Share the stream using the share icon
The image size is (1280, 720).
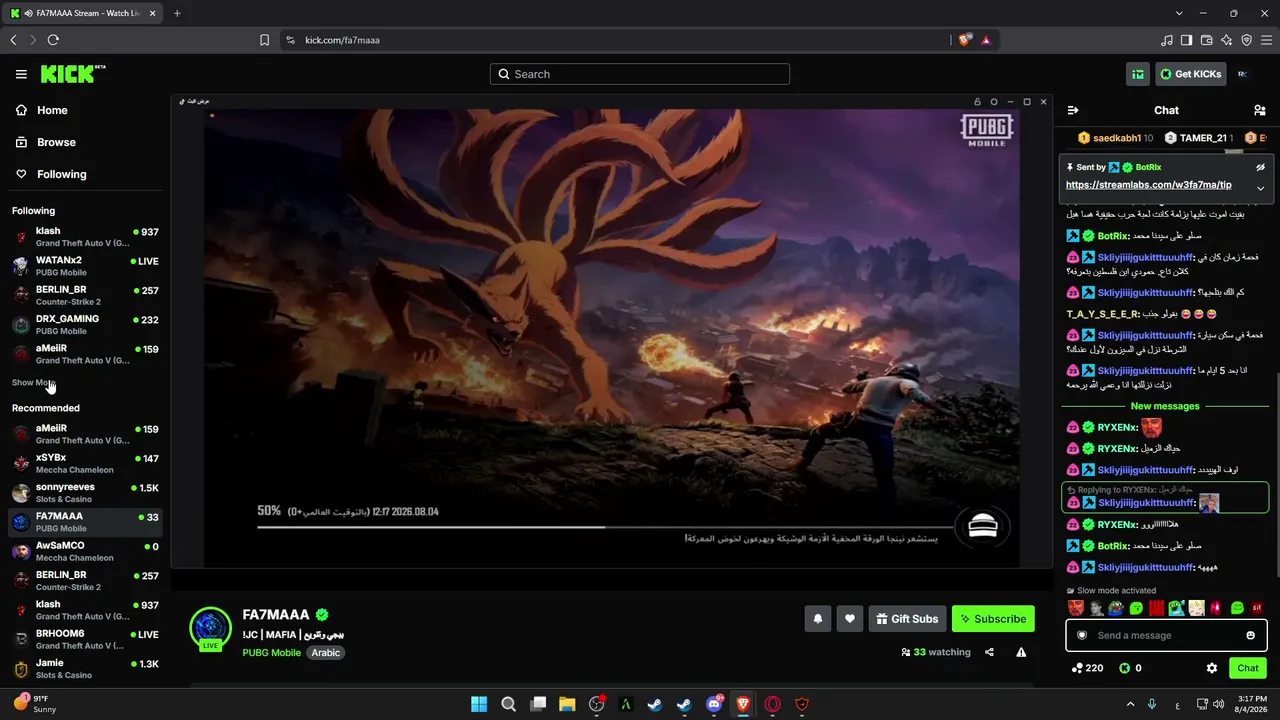tap(989, 652)
